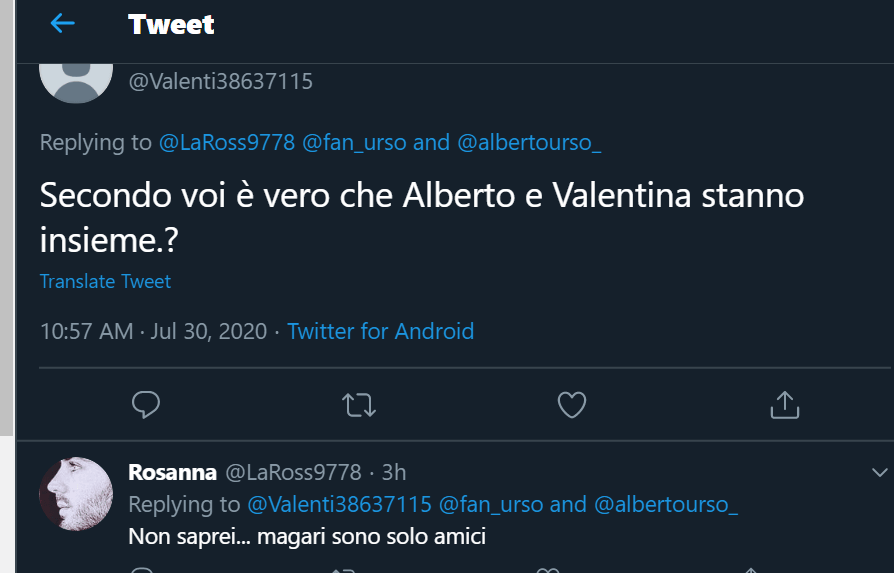Open @Valenti38637115 handle under the avatar
Screen dimensions: 894x573
[220, 82]
